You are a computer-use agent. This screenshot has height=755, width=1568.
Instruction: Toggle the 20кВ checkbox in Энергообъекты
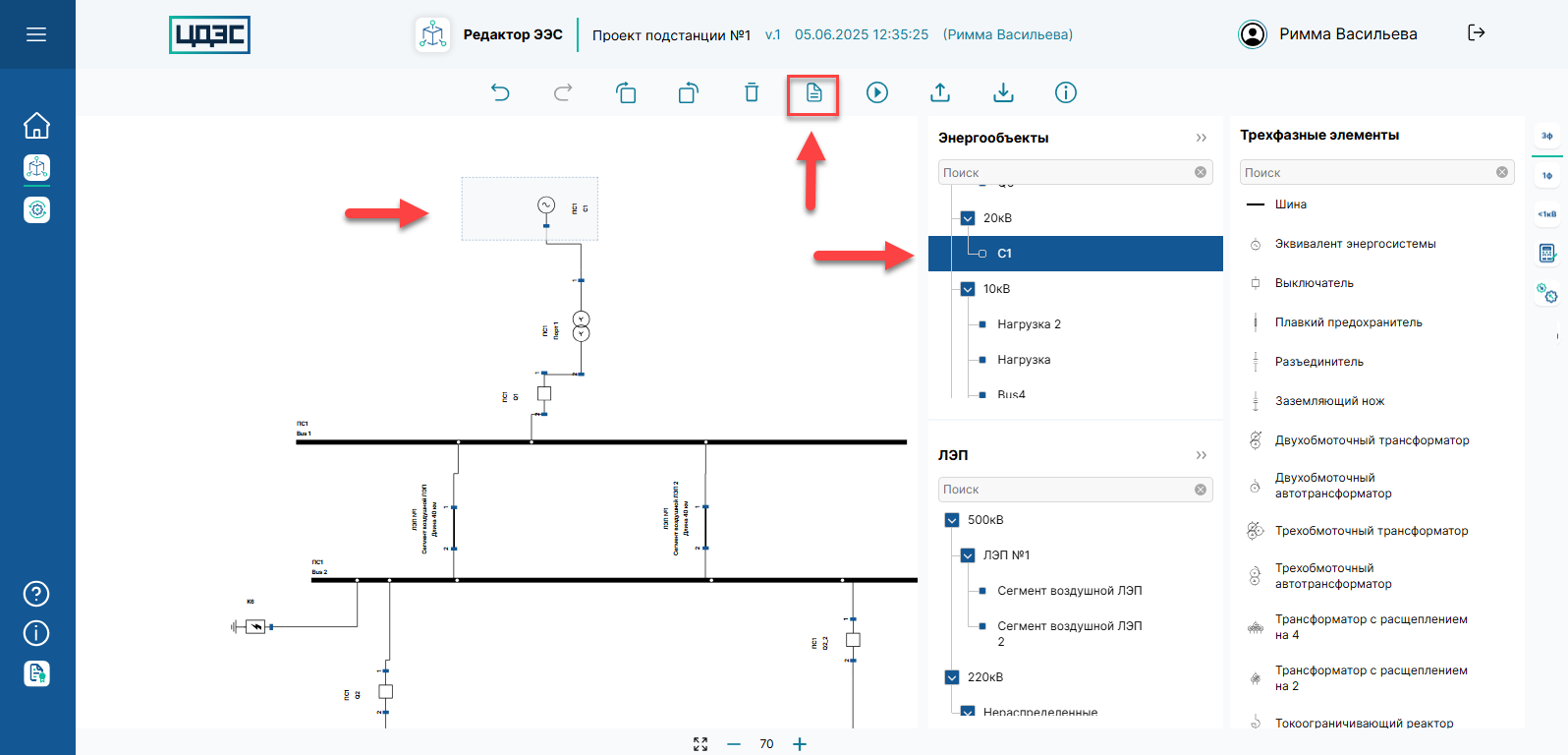[968, 218]
